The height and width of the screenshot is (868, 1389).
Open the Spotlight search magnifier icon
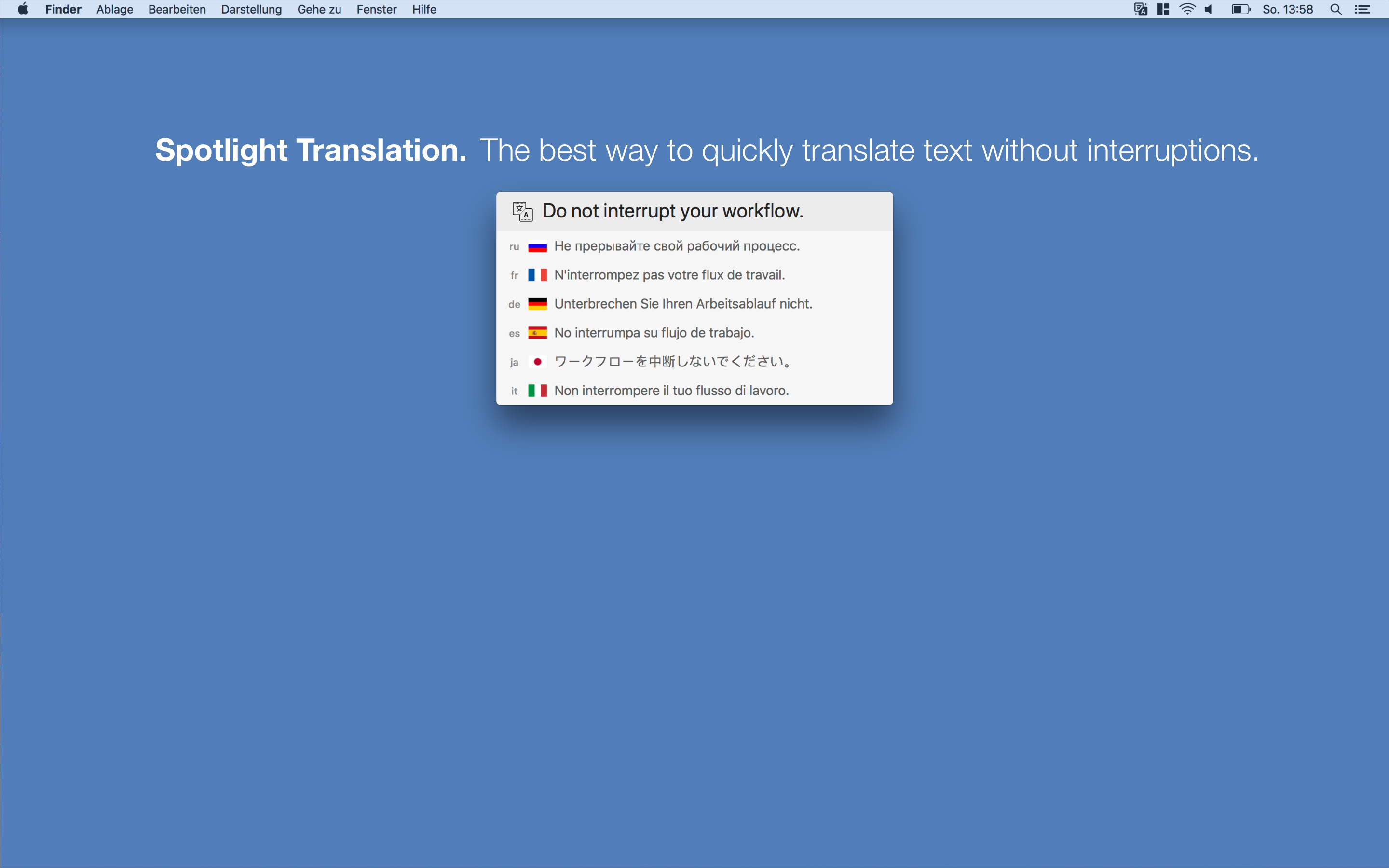tap(1335, 9)
